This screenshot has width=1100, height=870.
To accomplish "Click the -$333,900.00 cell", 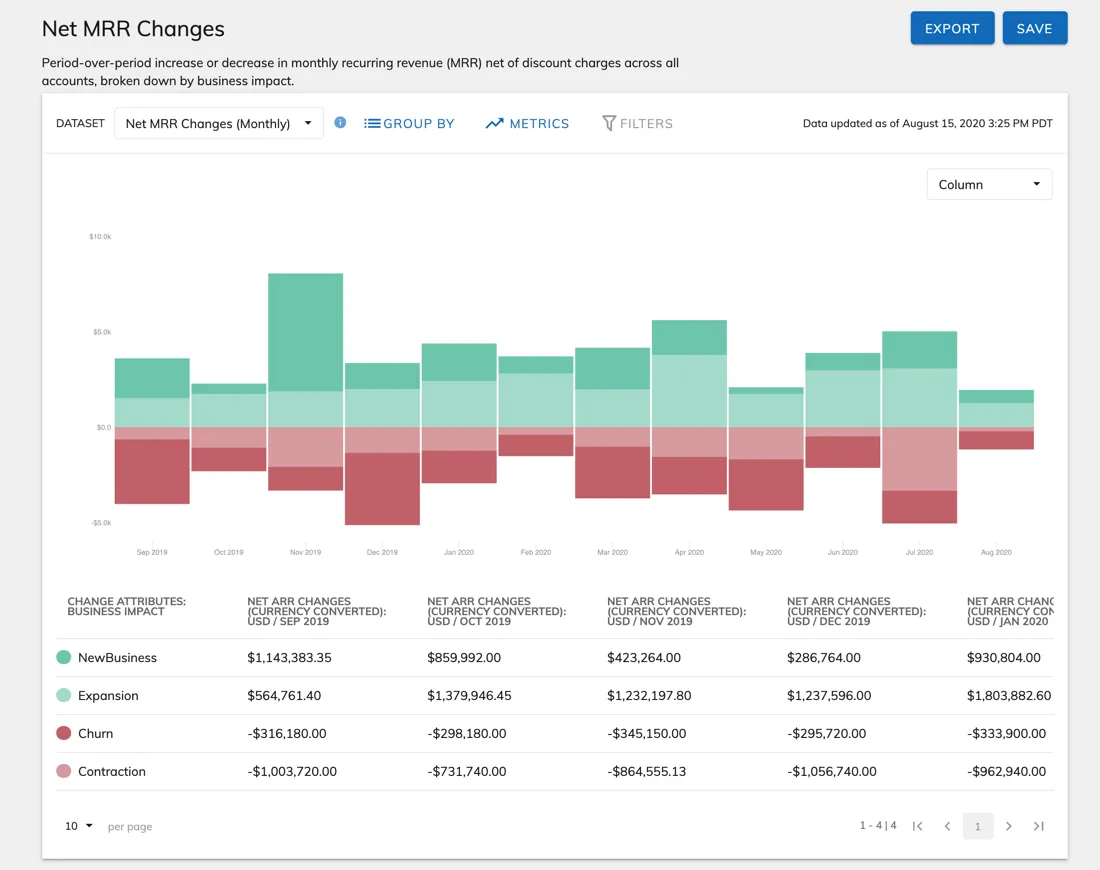I will click(x=1006, y=733).
